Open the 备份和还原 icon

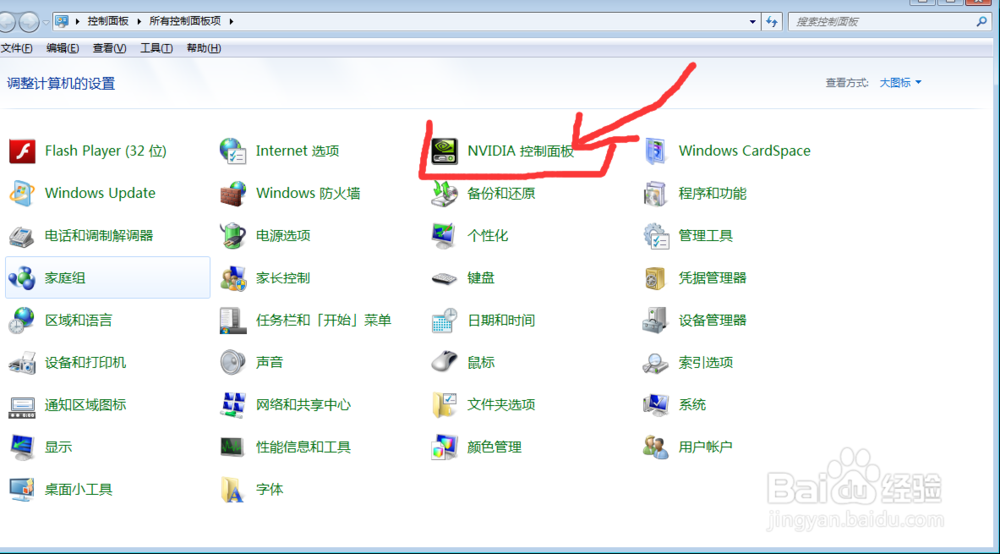[444, 193]
